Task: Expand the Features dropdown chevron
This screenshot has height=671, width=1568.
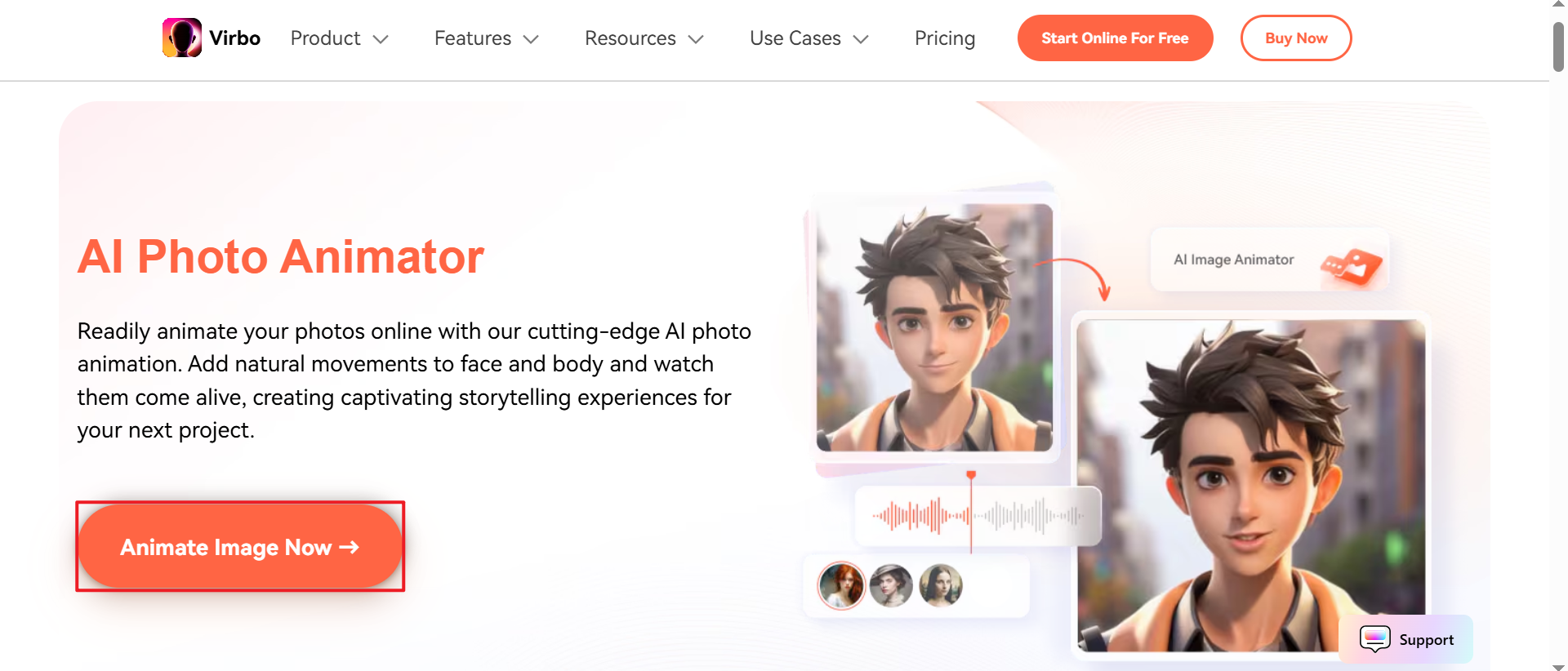Action: point(531,39)
